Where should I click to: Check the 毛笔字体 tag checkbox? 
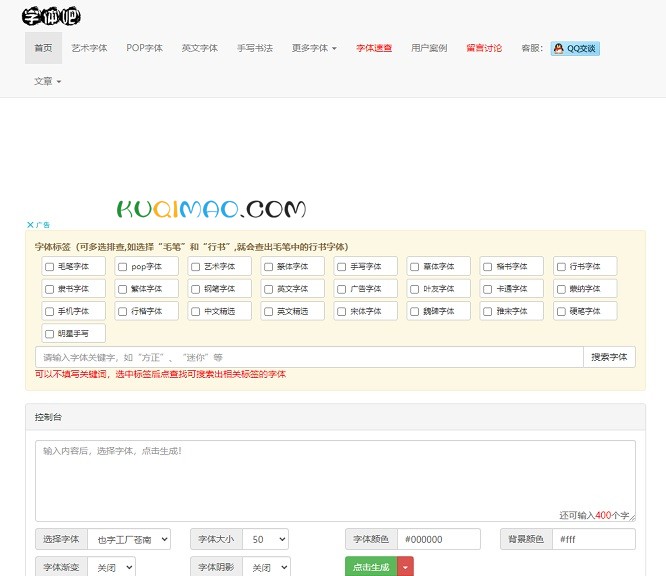[49, 267]
